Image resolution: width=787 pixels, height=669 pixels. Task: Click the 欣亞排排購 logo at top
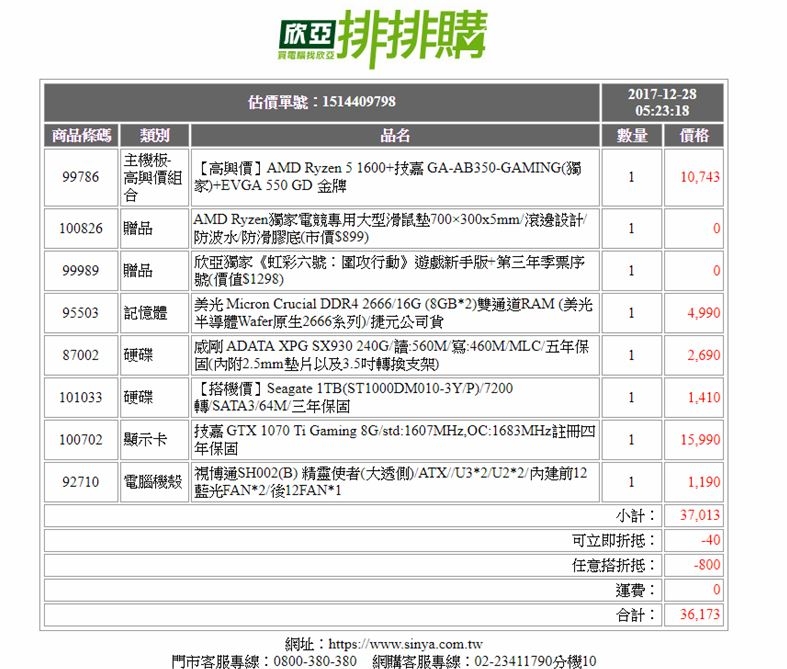pos(383,38)
